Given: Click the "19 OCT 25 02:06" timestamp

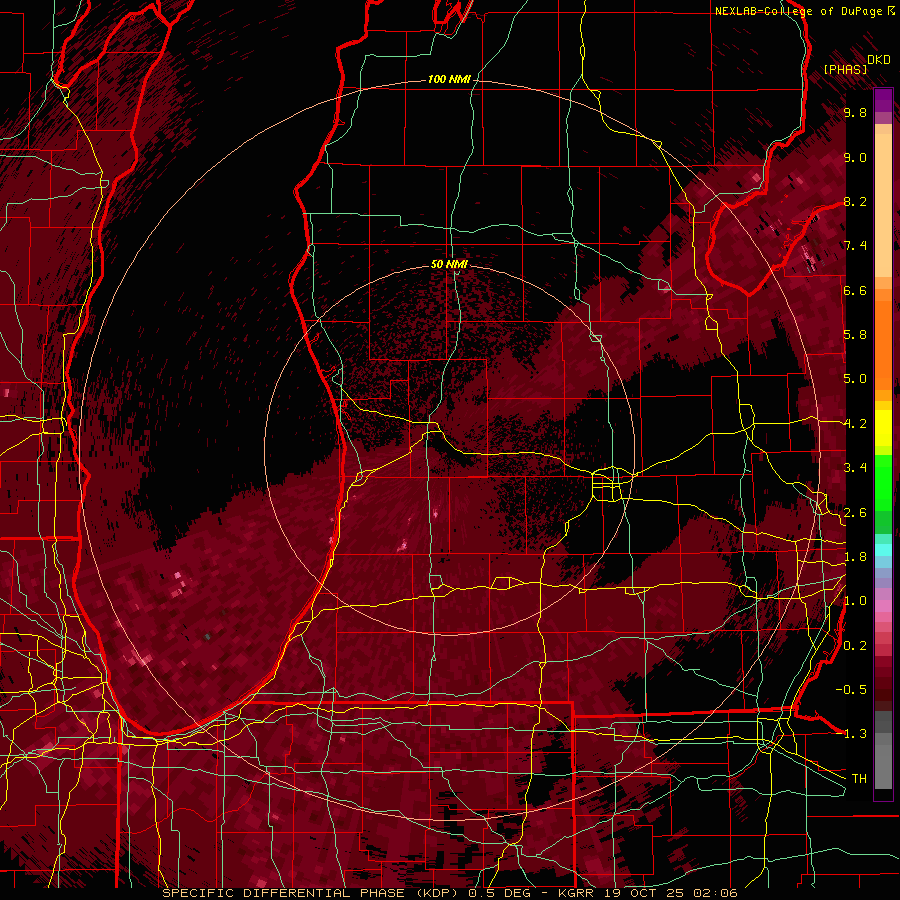Looking at the screenshot, I should [x=670, y=893].
